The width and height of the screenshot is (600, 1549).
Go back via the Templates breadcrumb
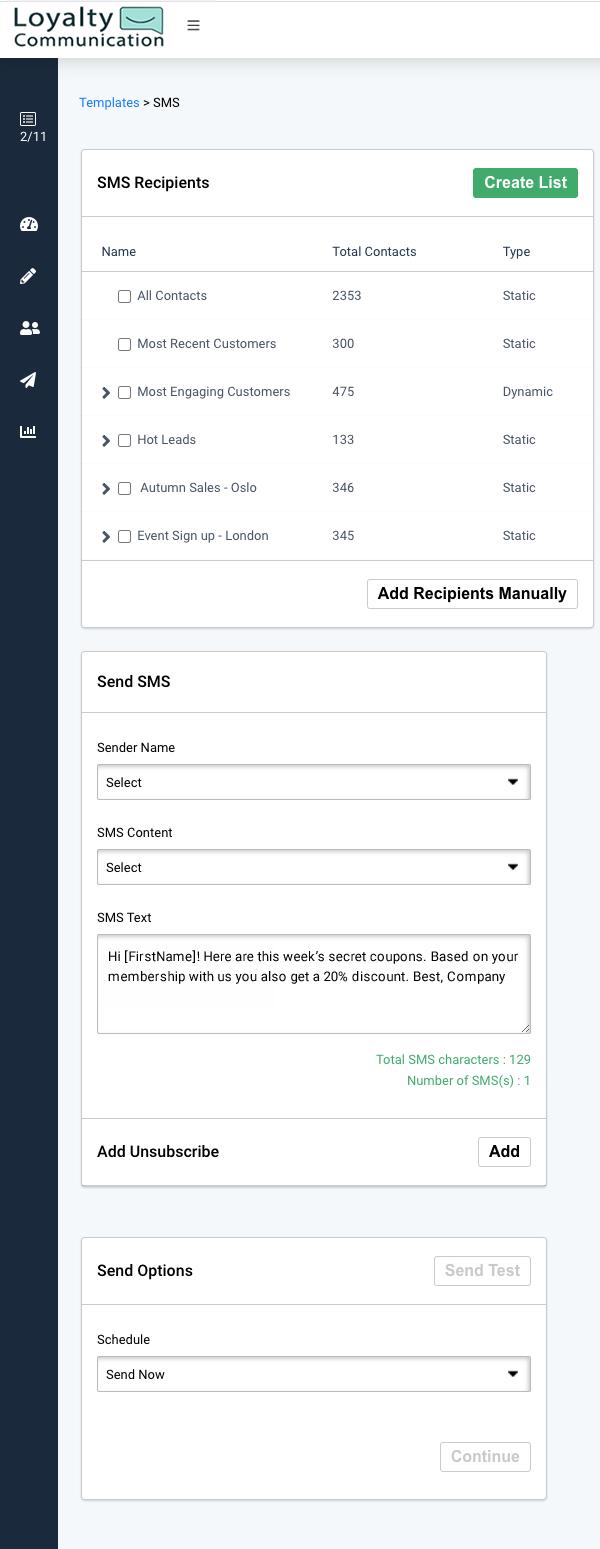109,102
